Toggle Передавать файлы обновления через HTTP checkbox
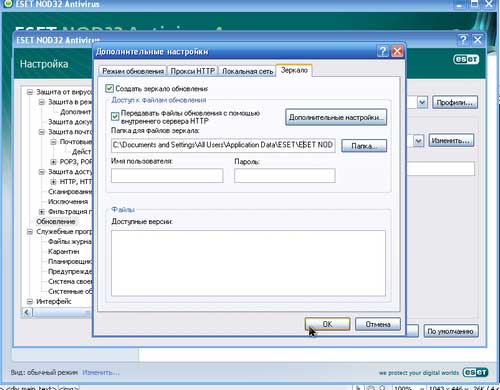500x390 pixels. click(x=115, y=116)
